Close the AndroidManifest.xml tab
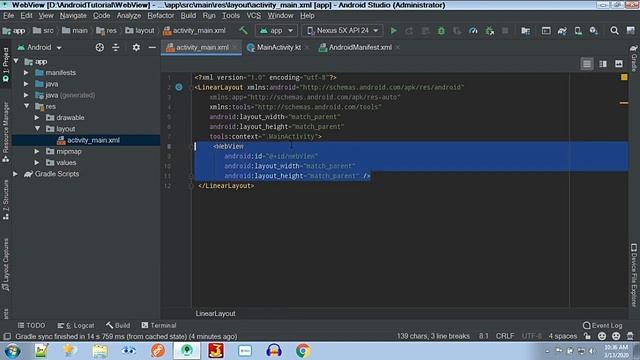The image size is (640, 360). coord(398,47)
